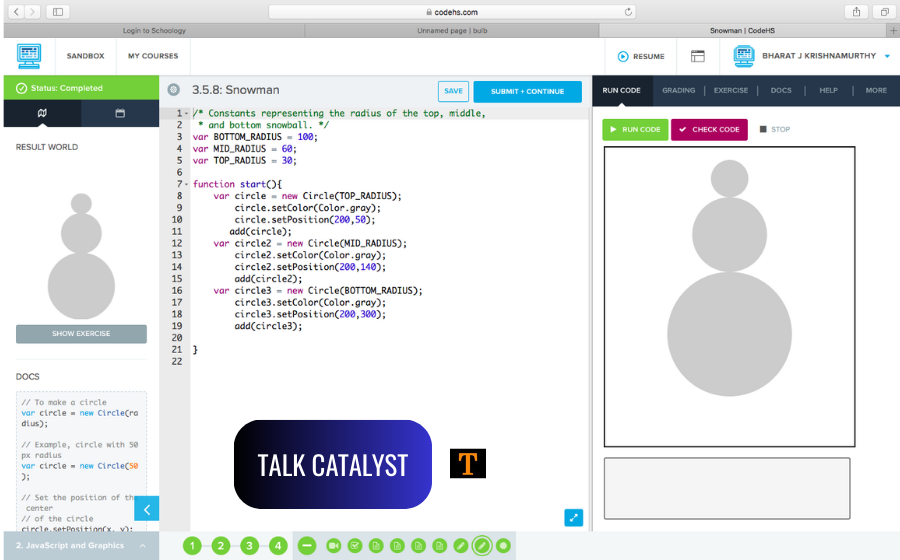
Task: Toggle Safari sidebar view button
Action: 57,12
